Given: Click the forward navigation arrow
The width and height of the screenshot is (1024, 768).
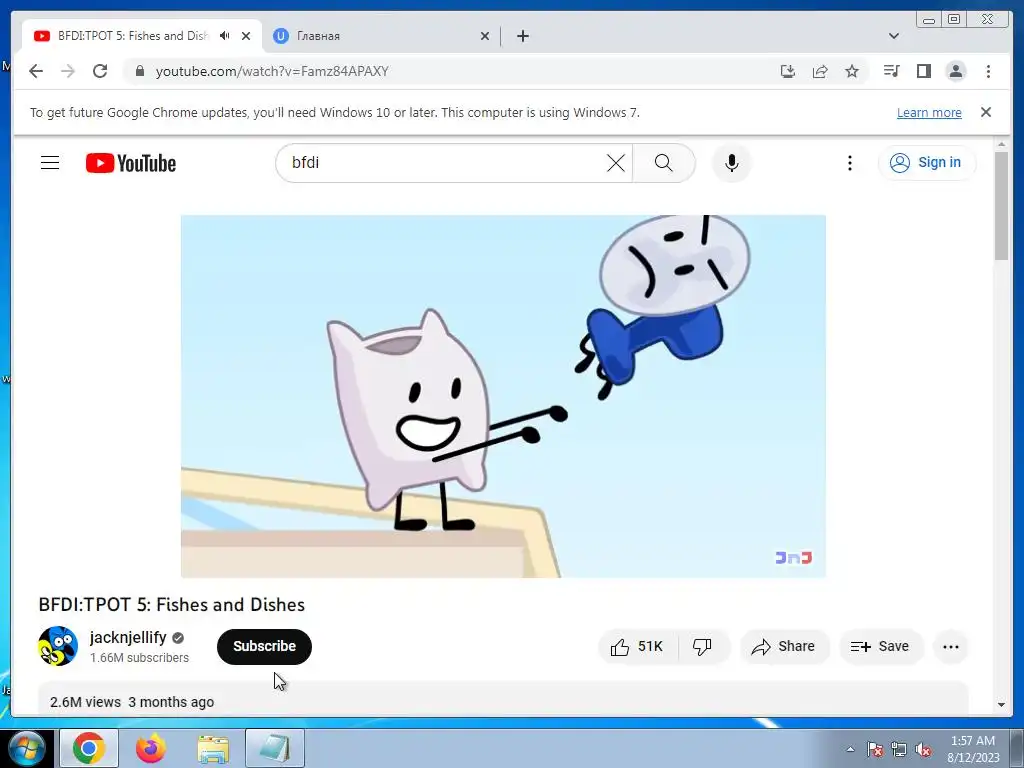Looking at the screenshot, I should tap(68, 71).
